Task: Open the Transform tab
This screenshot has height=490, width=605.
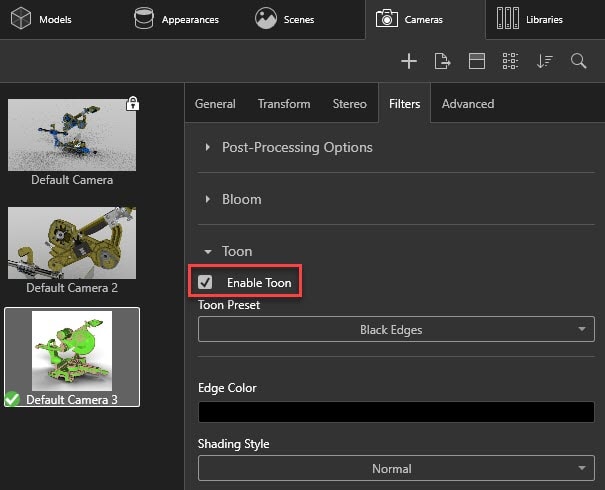Action: point(284,104)
